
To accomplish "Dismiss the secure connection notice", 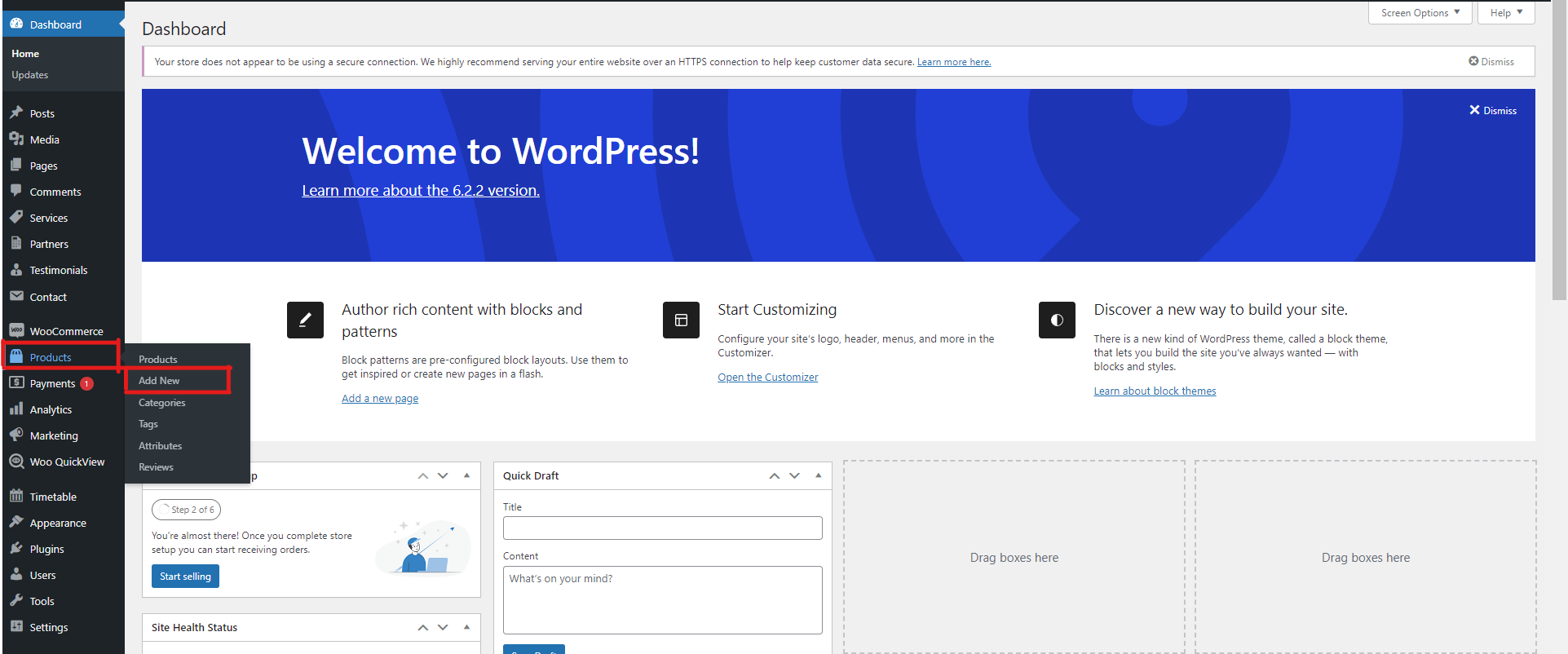I will pyautogui.click(x=1491, y=62).
